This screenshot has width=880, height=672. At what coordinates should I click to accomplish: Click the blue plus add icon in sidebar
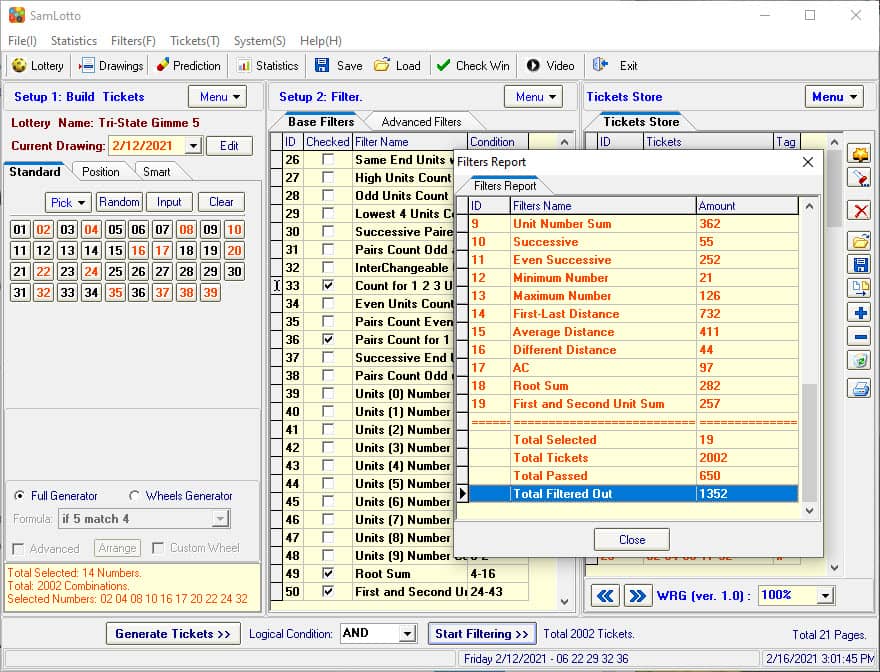click(x=860, y=313)
